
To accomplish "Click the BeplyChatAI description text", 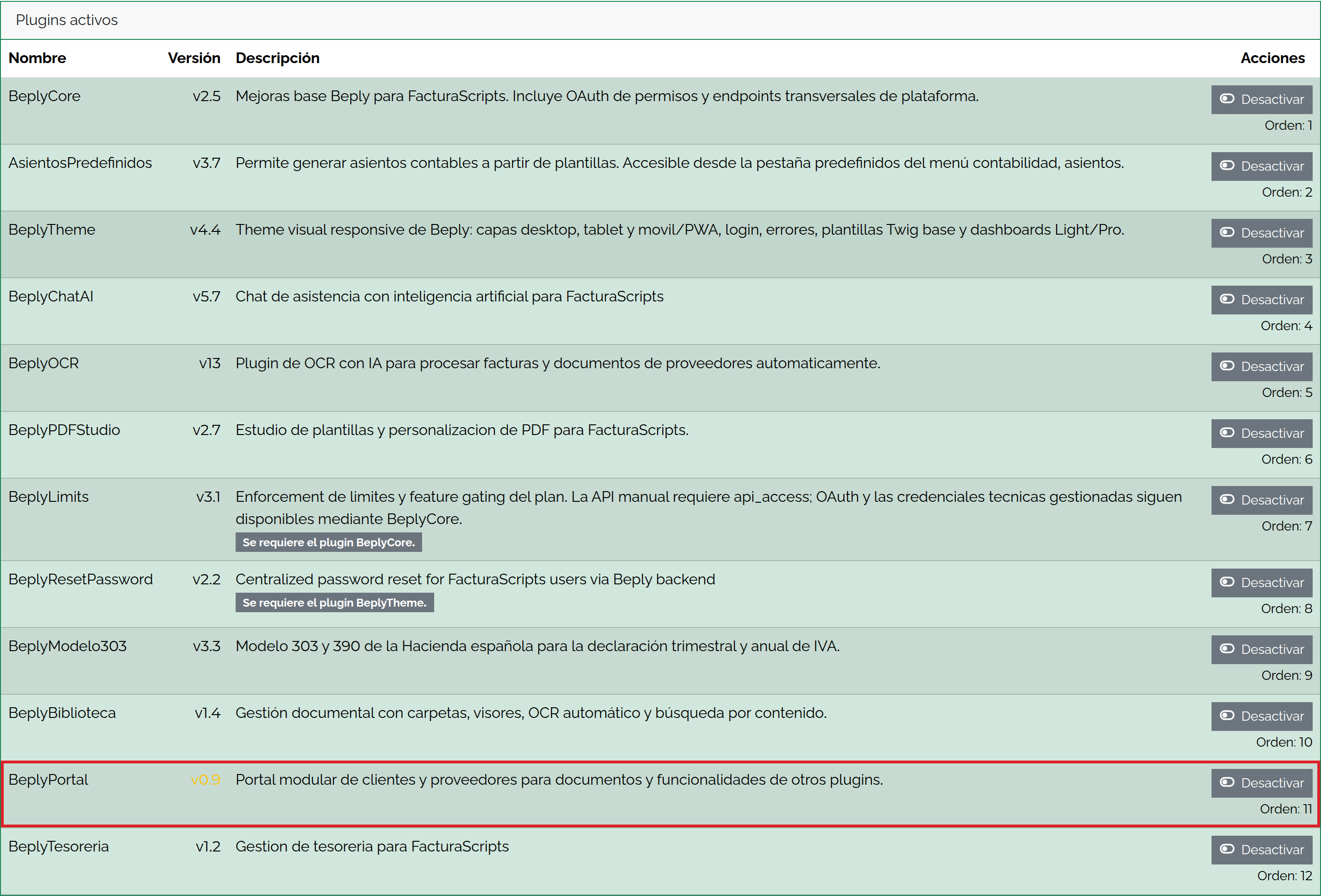I will [449, 296].
